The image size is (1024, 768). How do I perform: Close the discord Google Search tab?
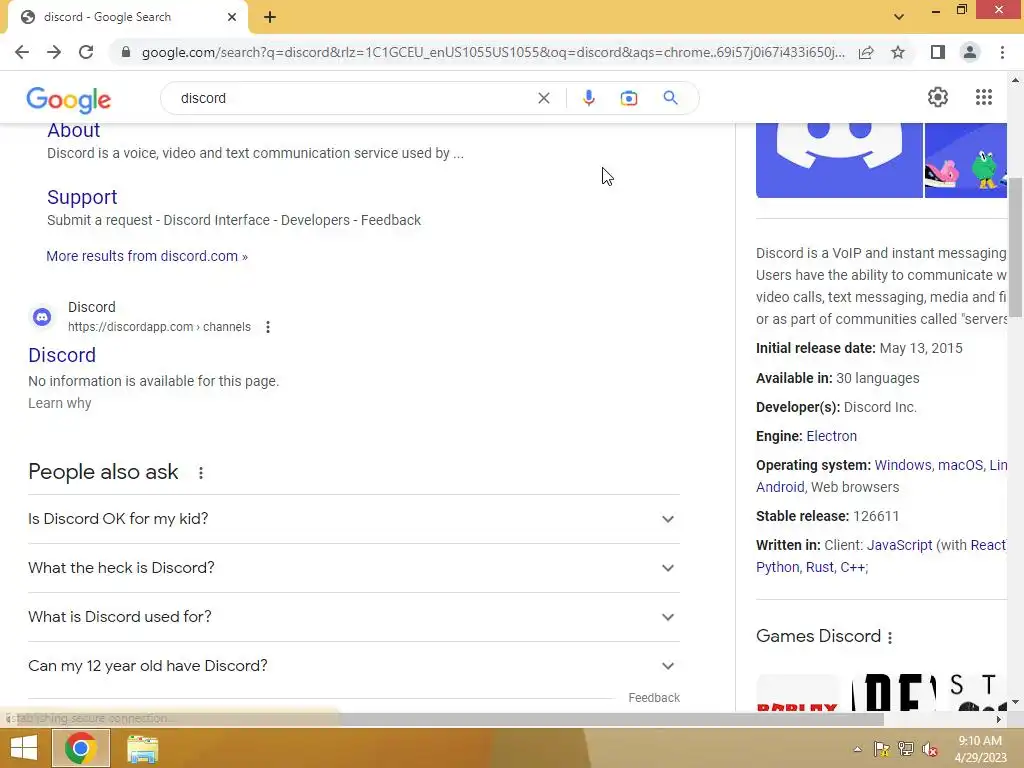click(232, 17)
